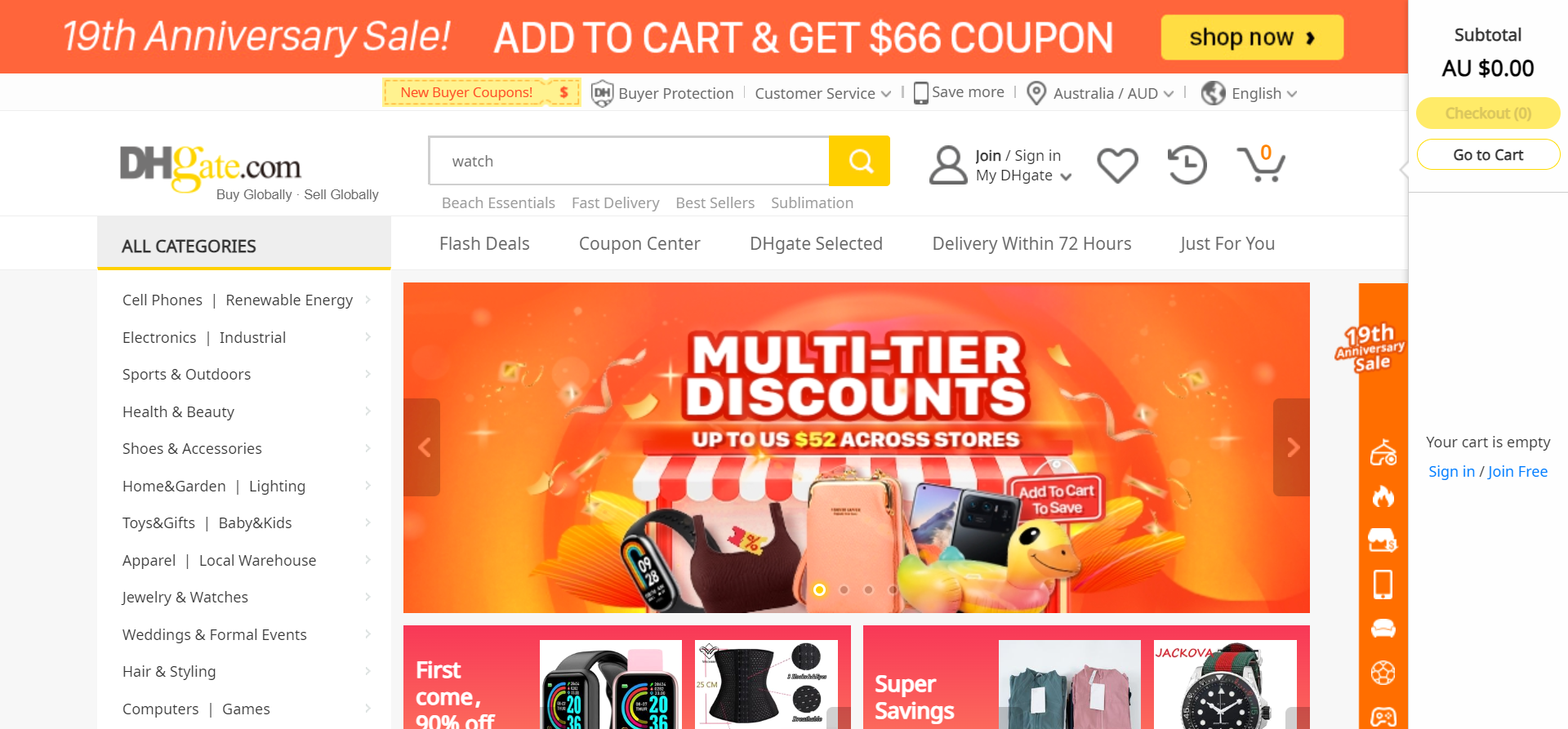Click the shop now banner button
This screenshot has height=729, width=1568.
click(1252, 38)
